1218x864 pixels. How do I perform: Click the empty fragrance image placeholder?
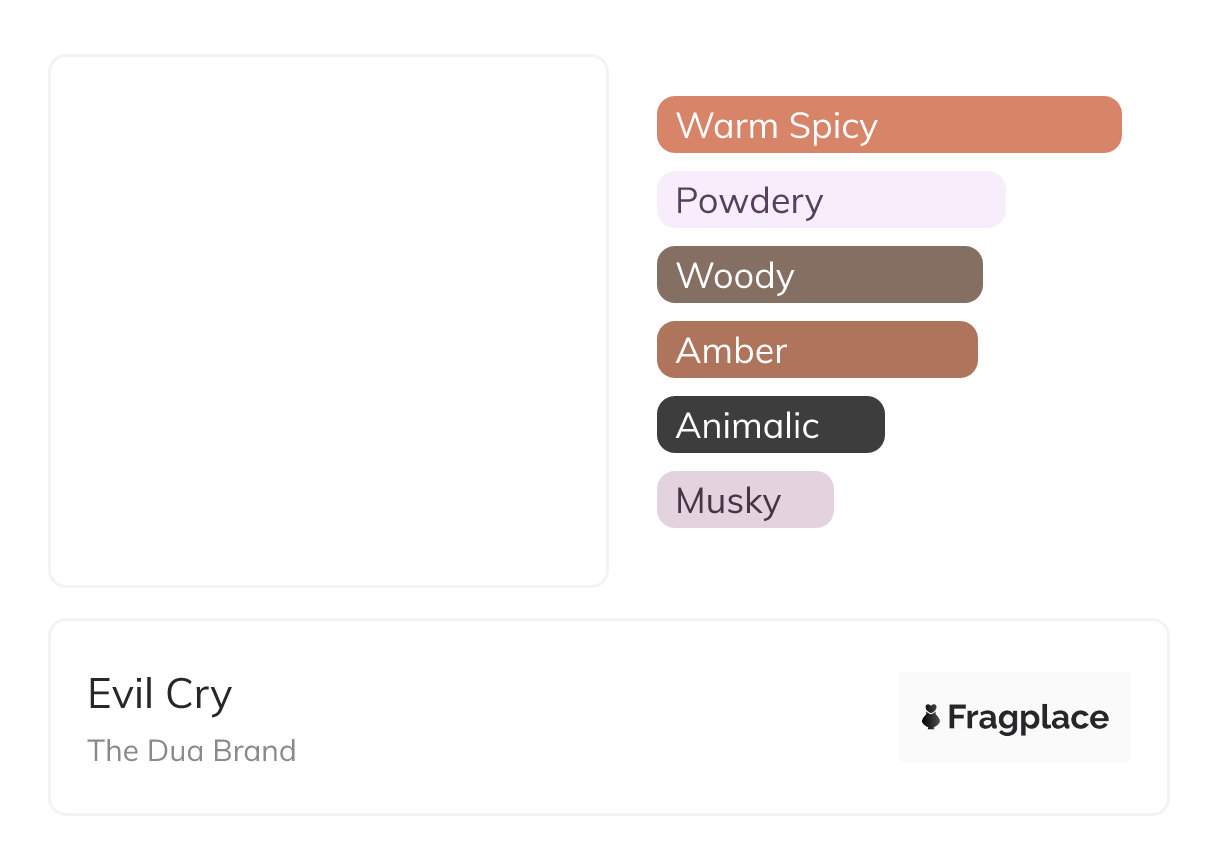coord(328,320)
